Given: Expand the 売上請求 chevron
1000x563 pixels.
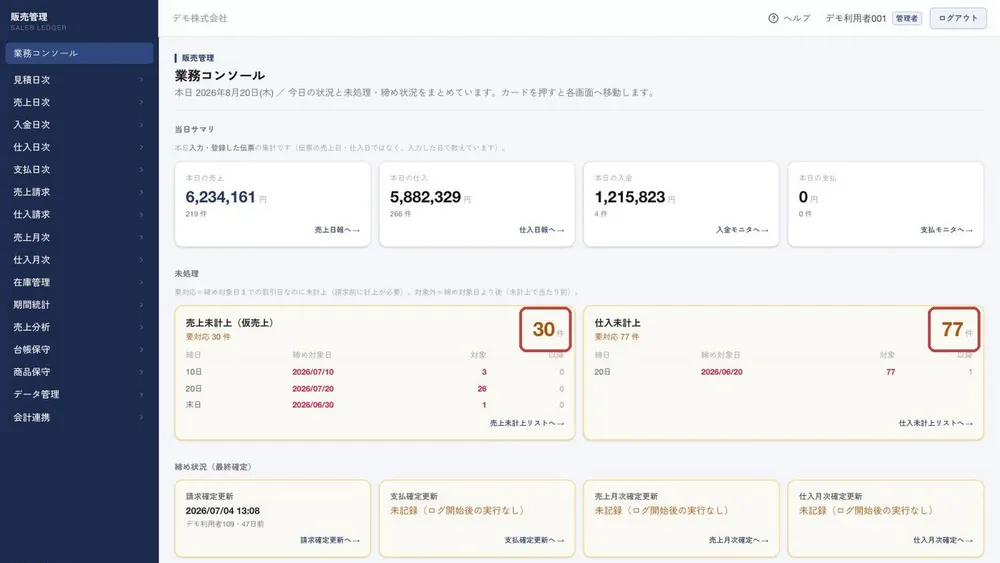Looking at the screenshot, I should tap(141, 192).
